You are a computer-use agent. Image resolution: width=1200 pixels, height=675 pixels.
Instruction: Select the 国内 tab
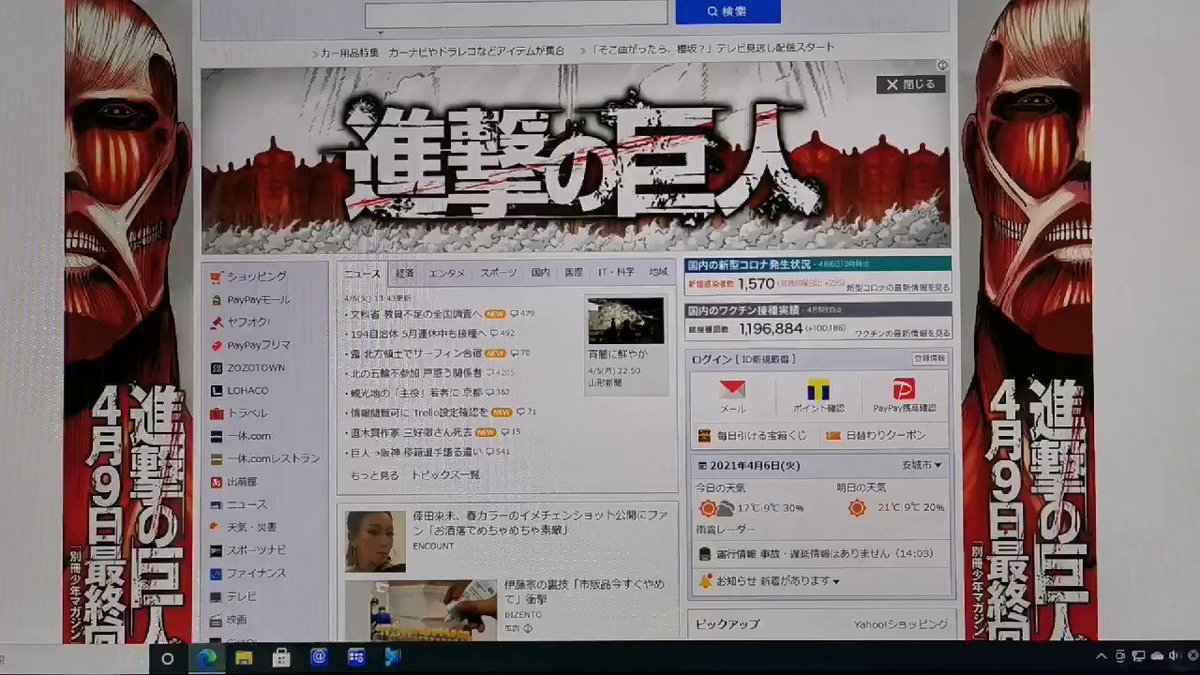coord(540,272)
